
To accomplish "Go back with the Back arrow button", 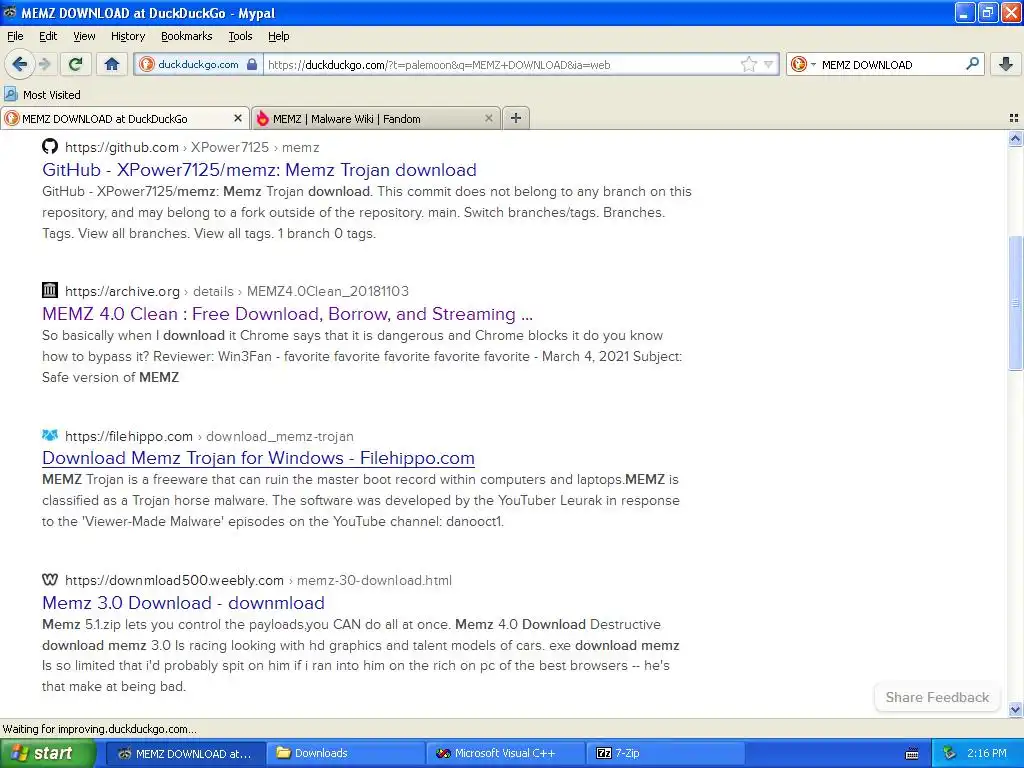I will [x=20, y=64].
